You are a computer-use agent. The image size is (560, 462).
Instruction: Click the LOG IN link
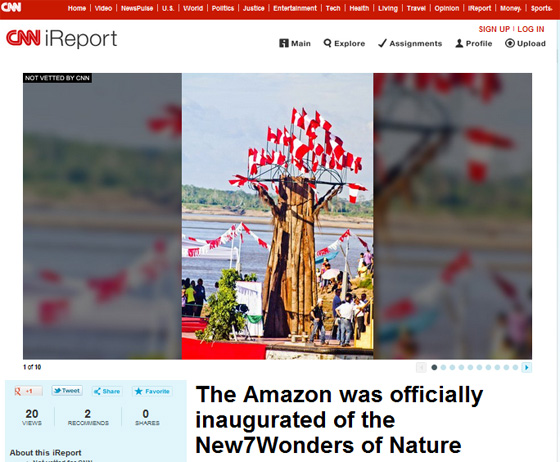[531, 29]
